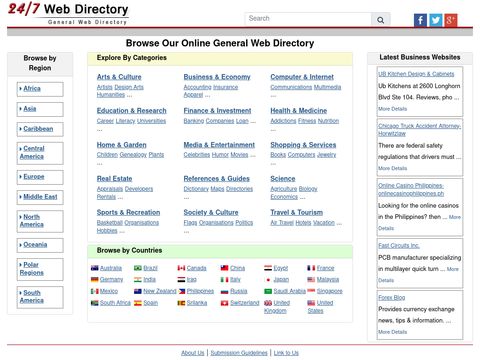Screen dimensions: 480x360
Task: Click the Iraq flag icon
Action: tap(181, 279)
